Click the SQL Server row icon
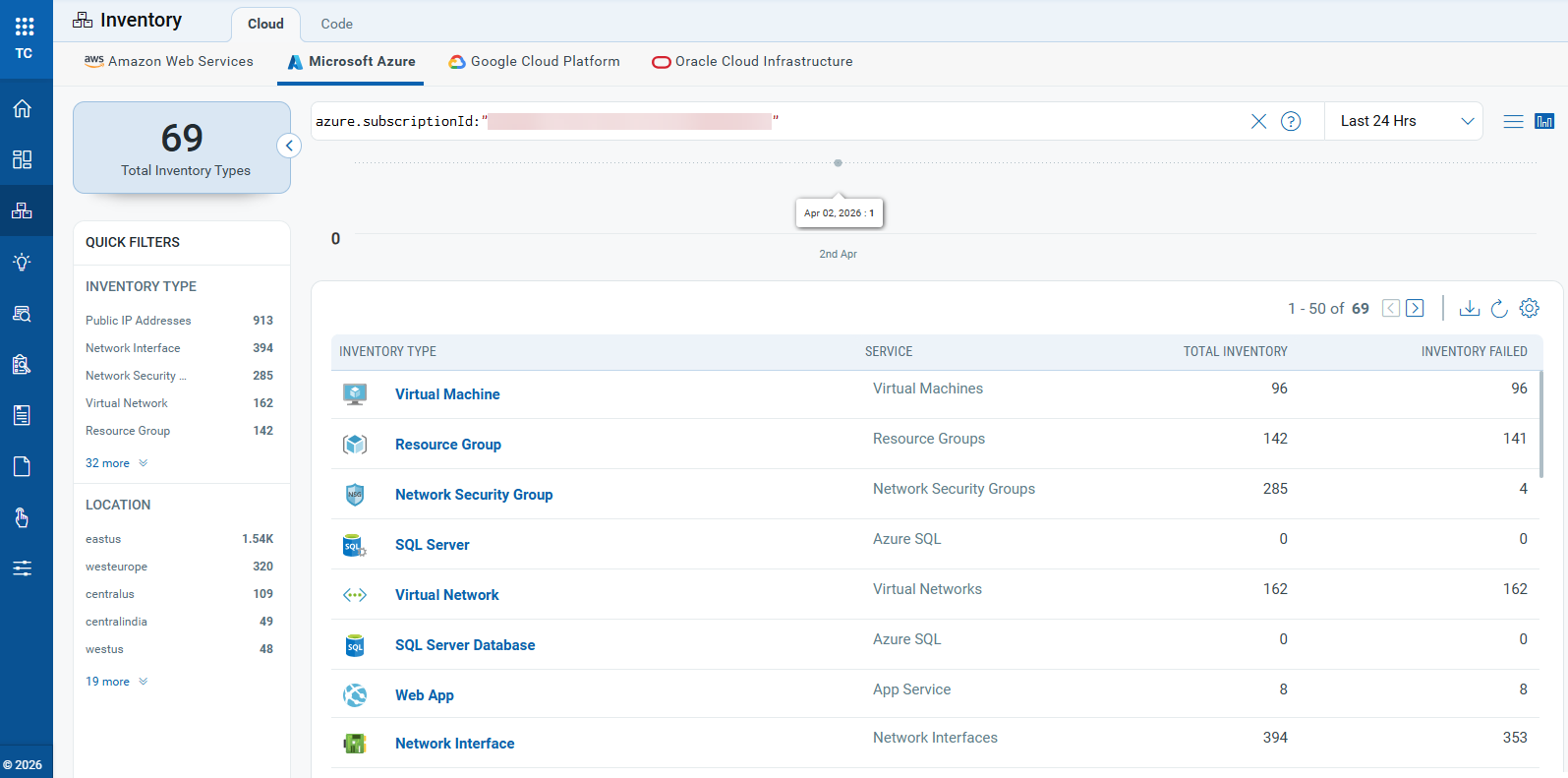This screenshot has width=1568, height=778. click(x=355, y=545)
